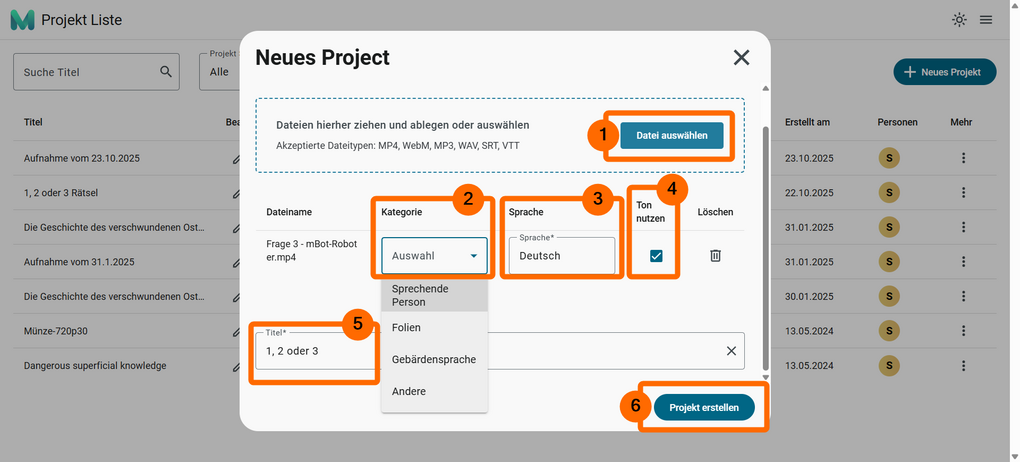Image resolution: width=1020 pixels, height=462 pixels.
Task: Open more options for 13.05.2024 Münze row
Action: click(x=964, y=331)
